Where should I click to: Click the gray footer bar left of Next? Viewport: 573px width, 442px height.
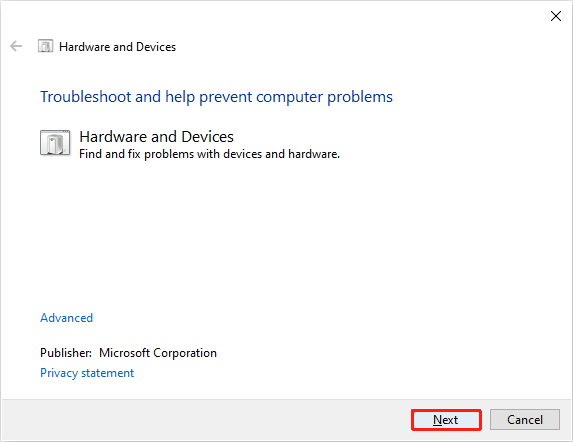pos(206,420)
